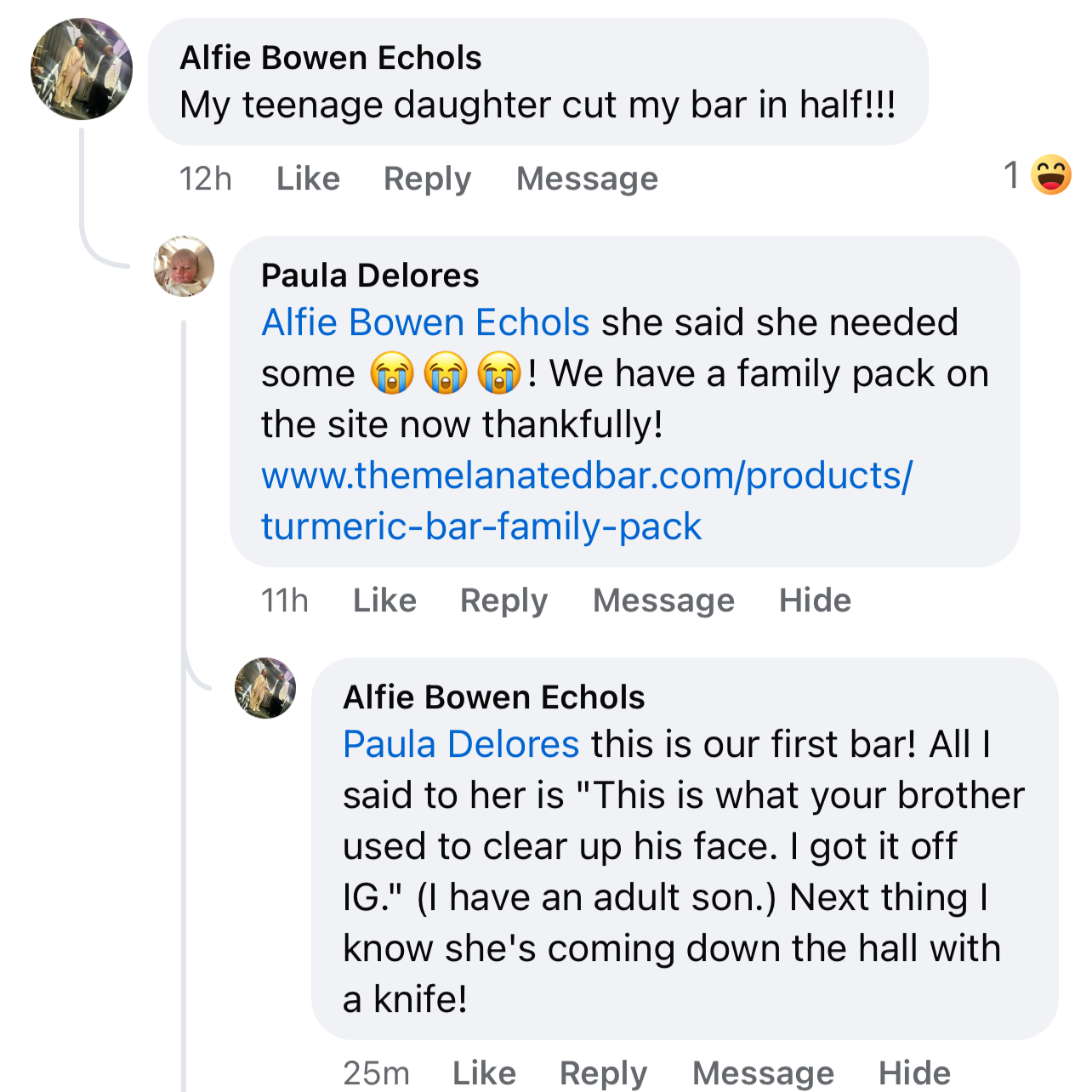Viewport: 1092px width, 1092px height.
Task: Reply to Paula Delores' comment
Action: 503,600
